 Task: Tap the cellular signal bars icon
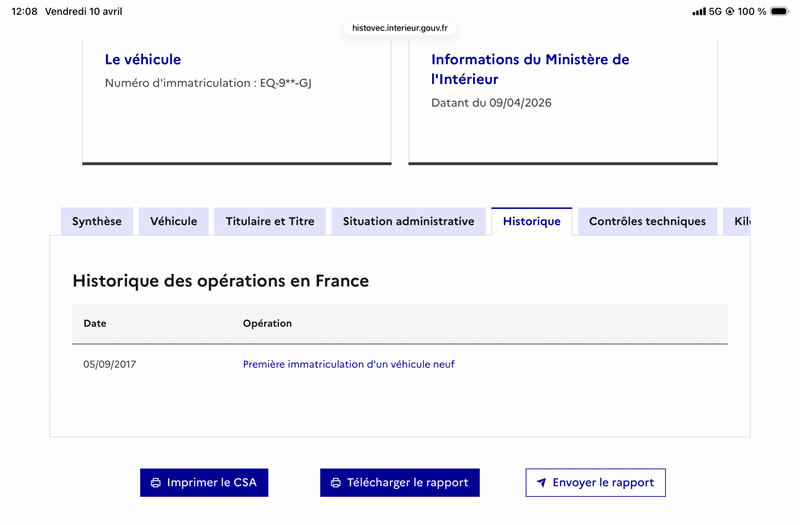click(x=699, y=11)
